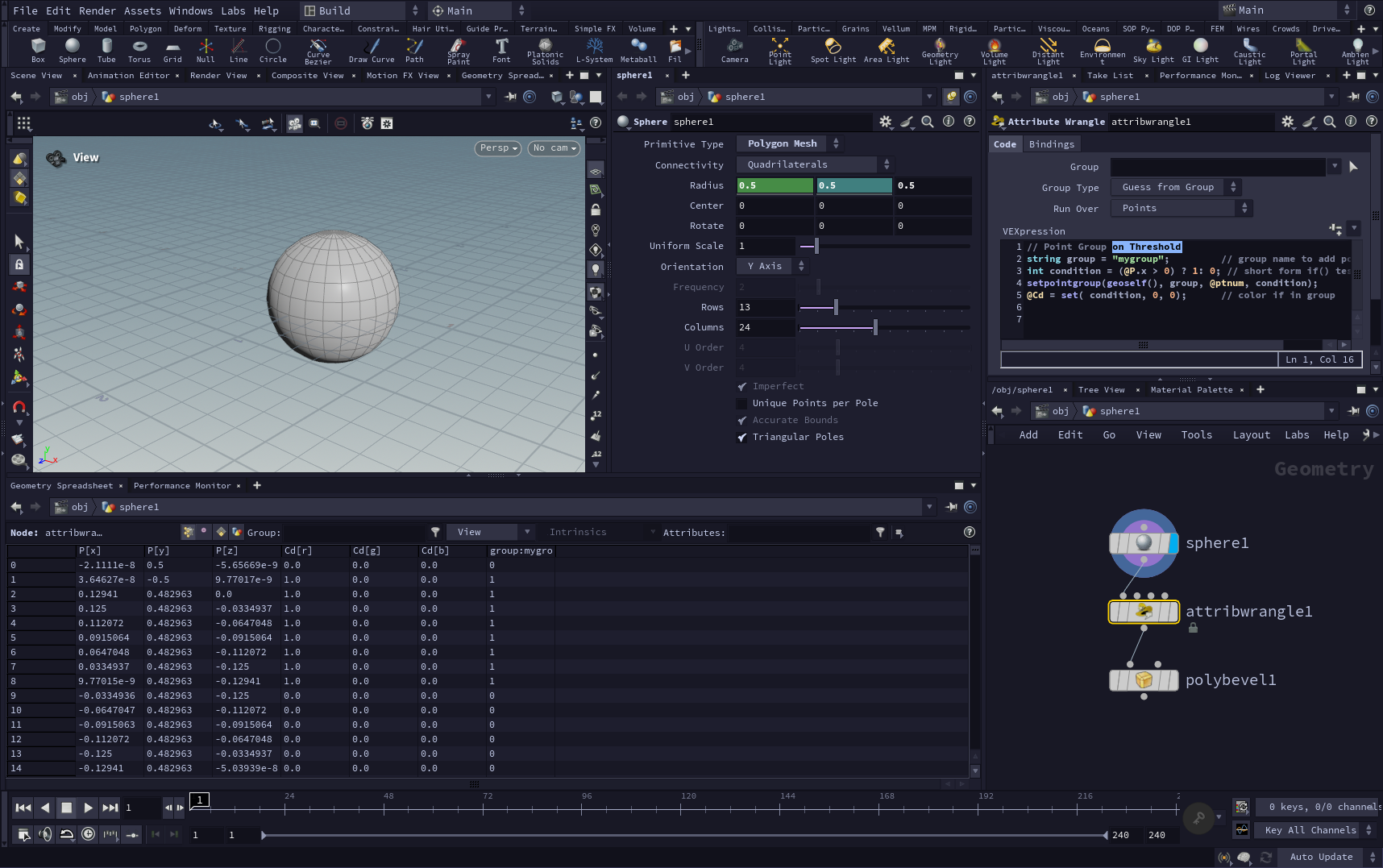The image size is (1383, 868).
Task: Add a Metaball from the shelf
Action: pos(638,50)
